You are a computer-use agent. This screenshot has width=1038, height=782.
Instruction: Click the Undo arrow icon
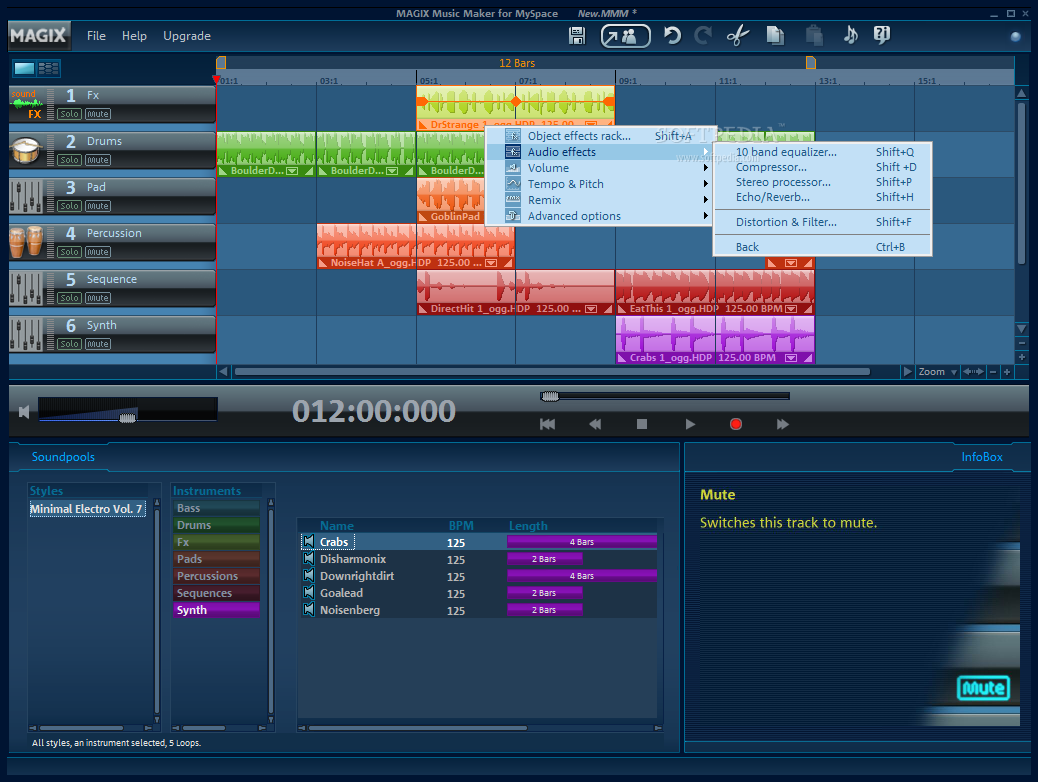click(672, 35)
